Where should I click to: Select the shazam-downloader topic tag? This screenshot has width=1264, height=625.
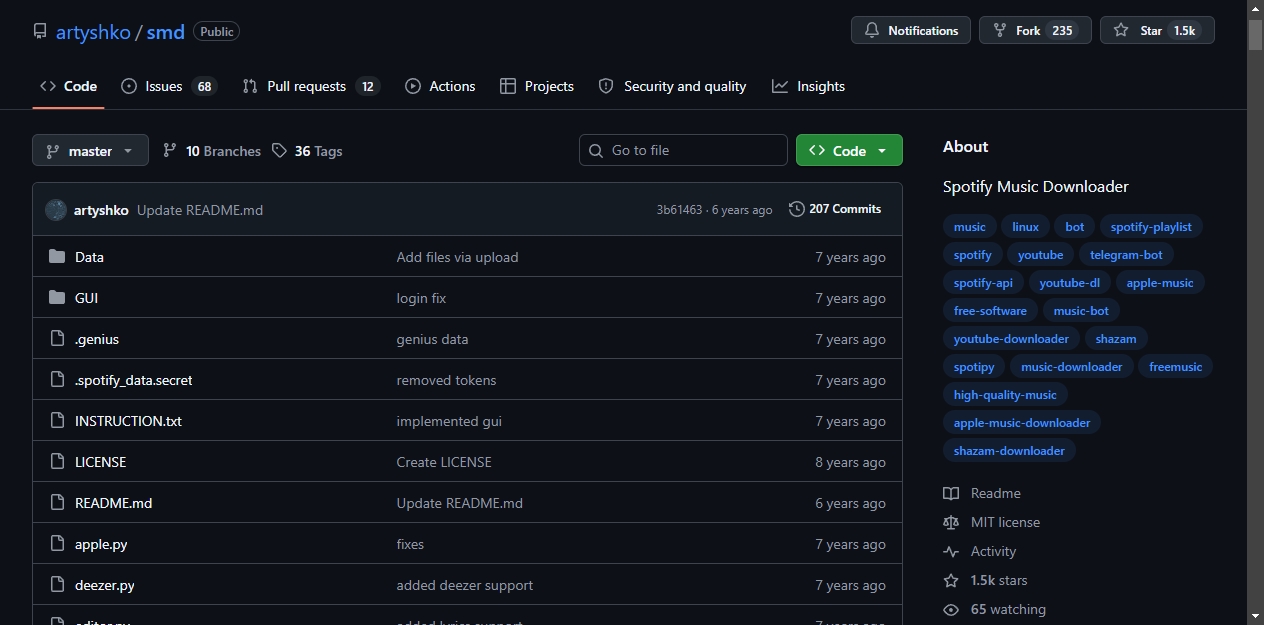(1009, 451)
